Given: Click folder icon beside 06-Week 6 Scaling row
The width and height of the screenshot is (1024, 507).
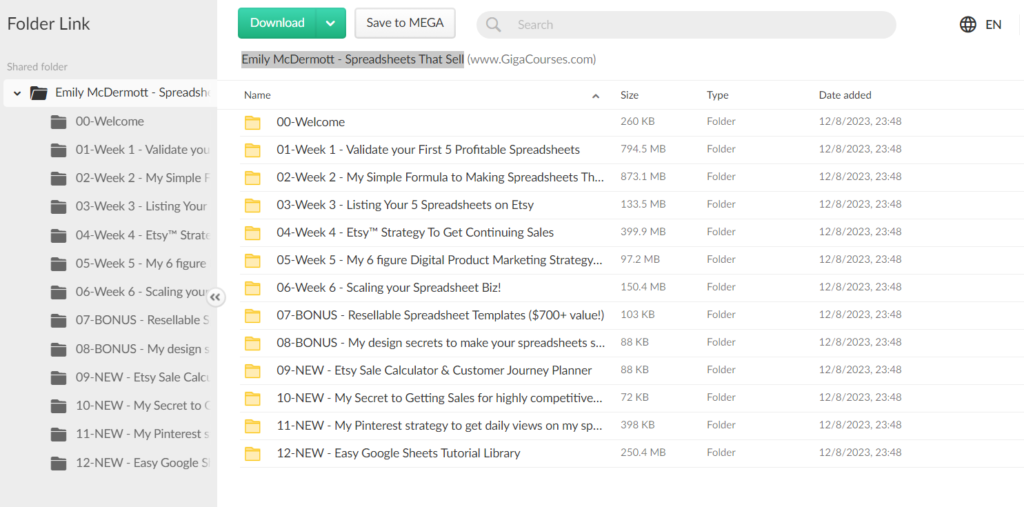Looking at the screenshot, I should [x=253, y=288].
